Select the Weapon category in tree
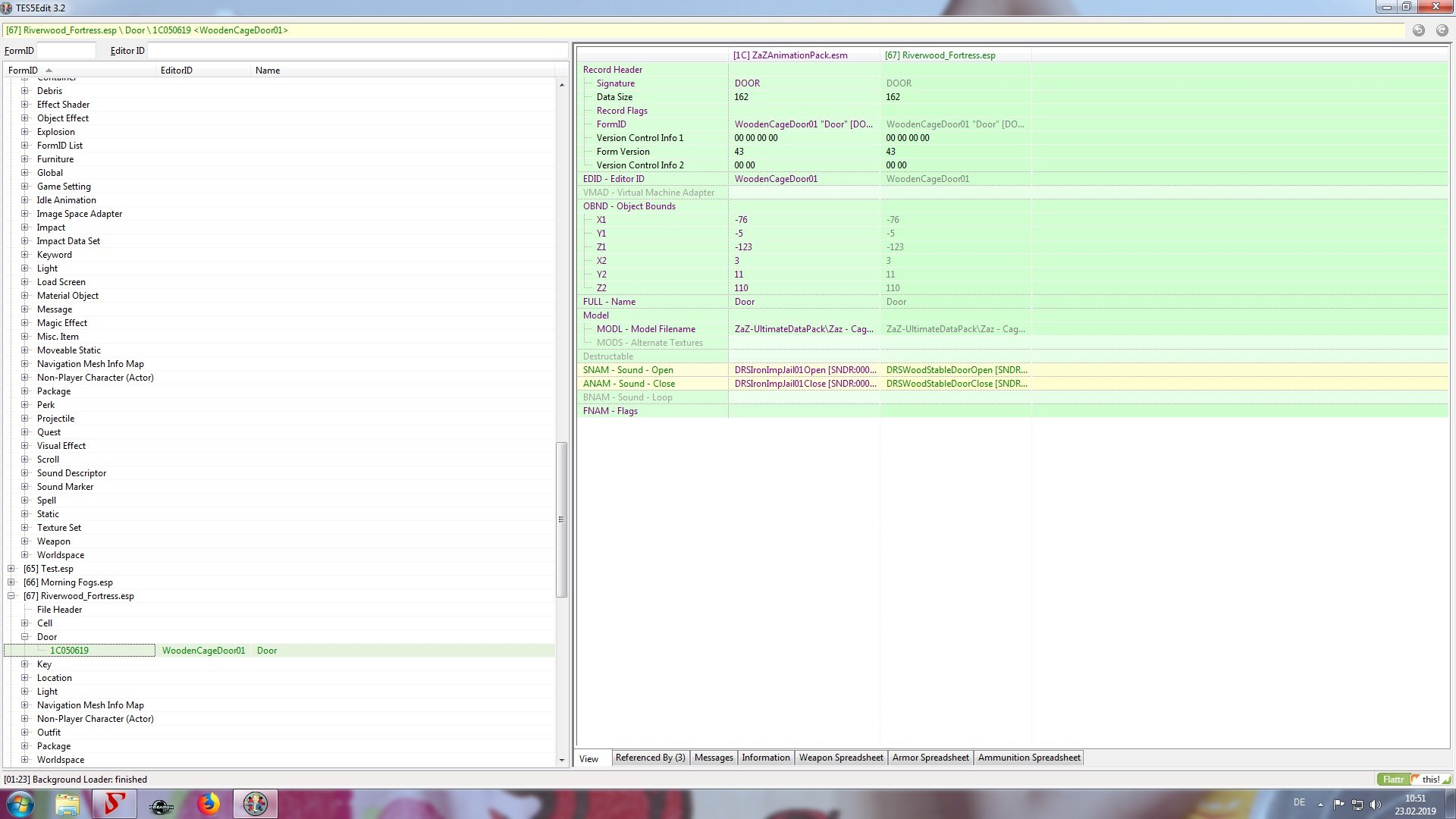 [53, 541]
